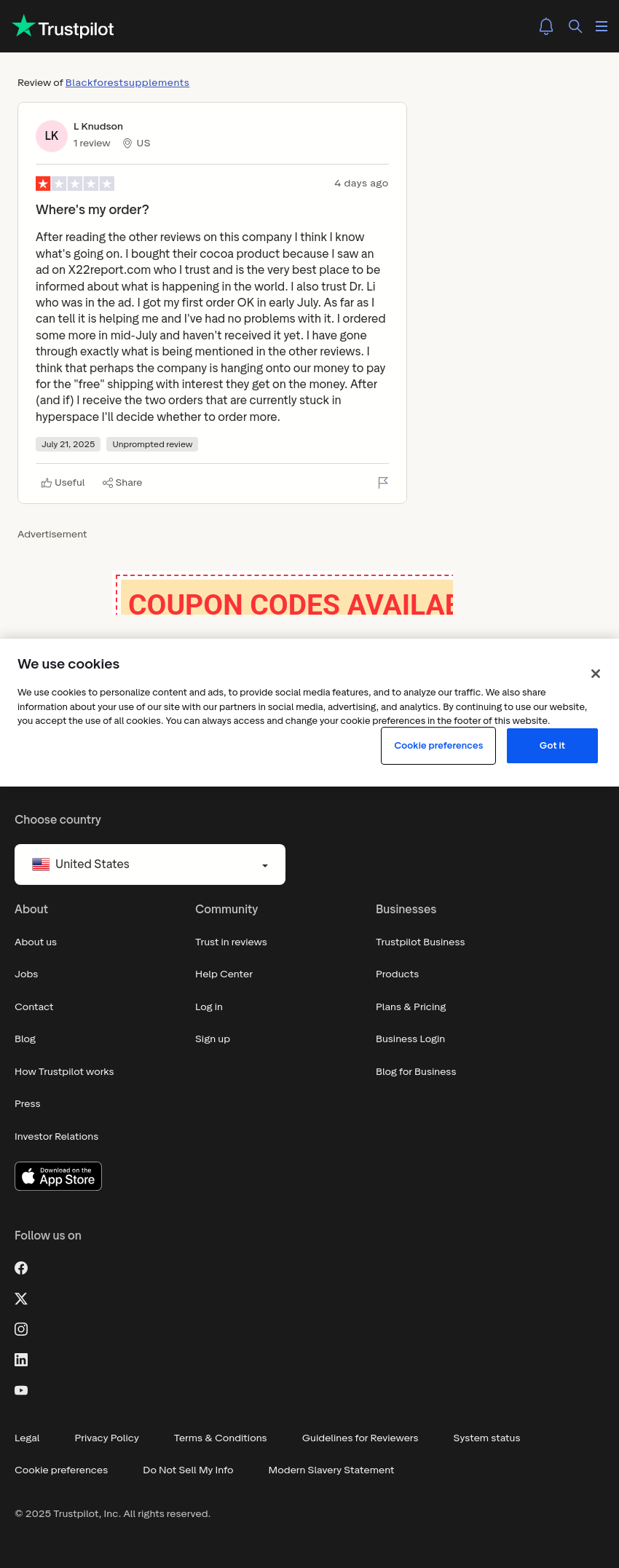The image size is (619, 1568).
Task: Open the hamburger menu icon
Action: pyautogui.click(x=602, y=26)
